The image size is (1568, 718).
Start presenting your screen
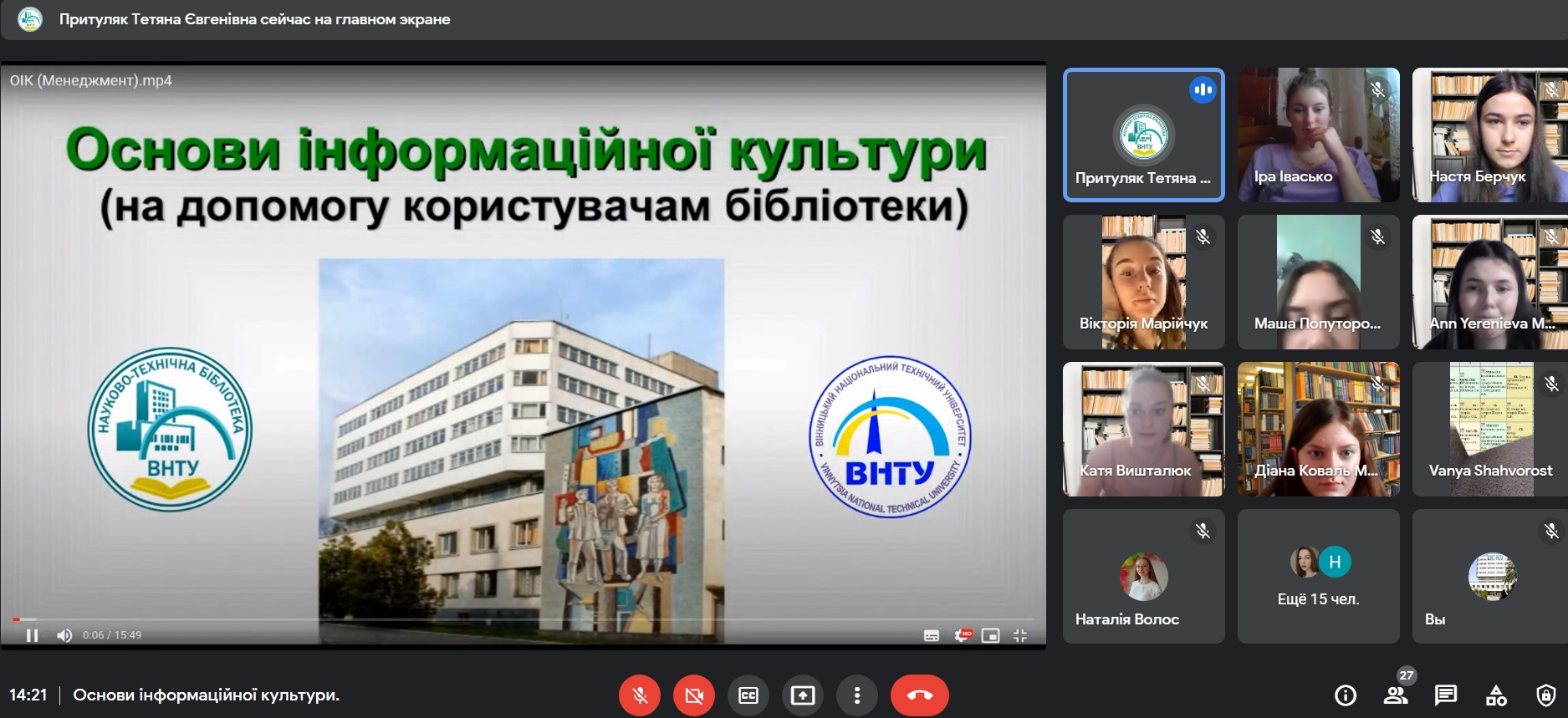coord(803,695)
